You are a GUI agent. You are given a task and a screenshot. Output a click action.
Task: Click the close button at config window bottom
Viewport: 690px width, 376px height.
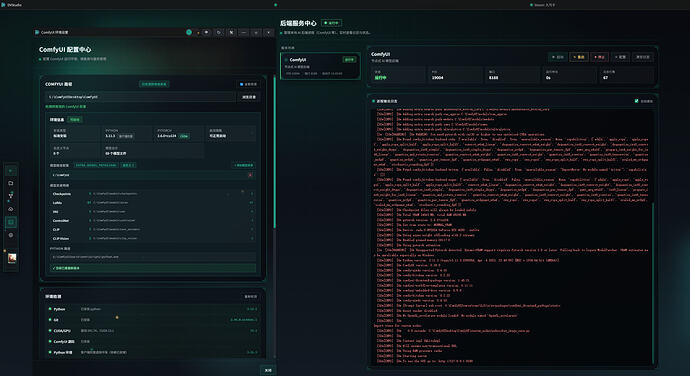coord(268,370)
